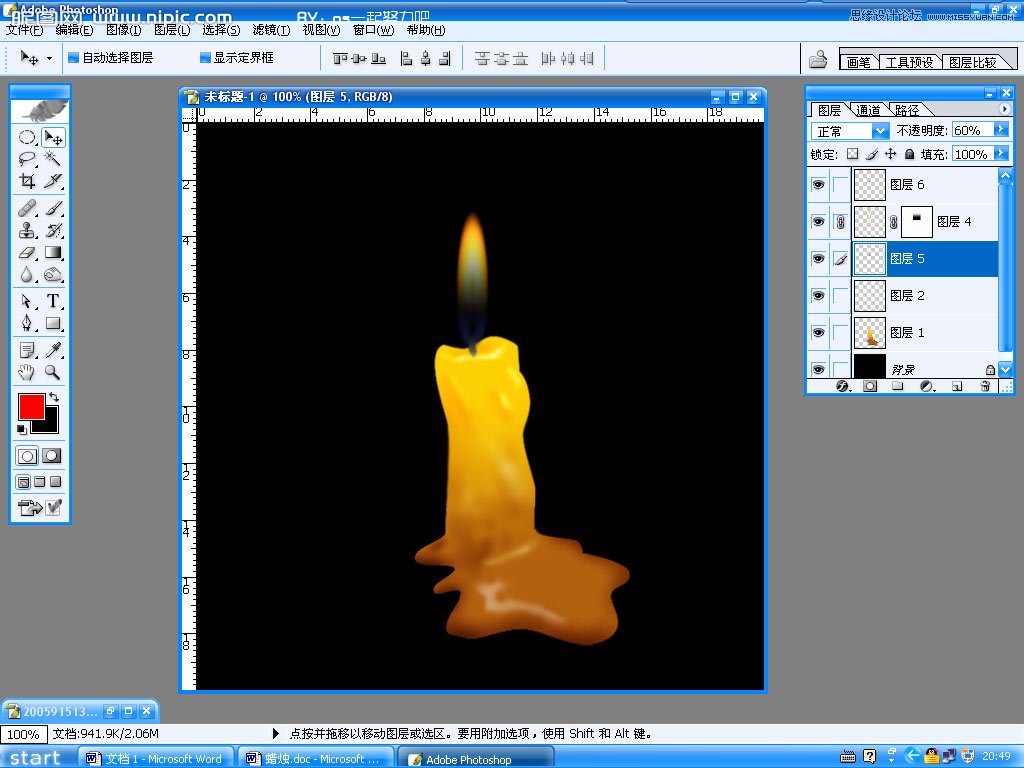Select the Eyedropper tool

53,349
